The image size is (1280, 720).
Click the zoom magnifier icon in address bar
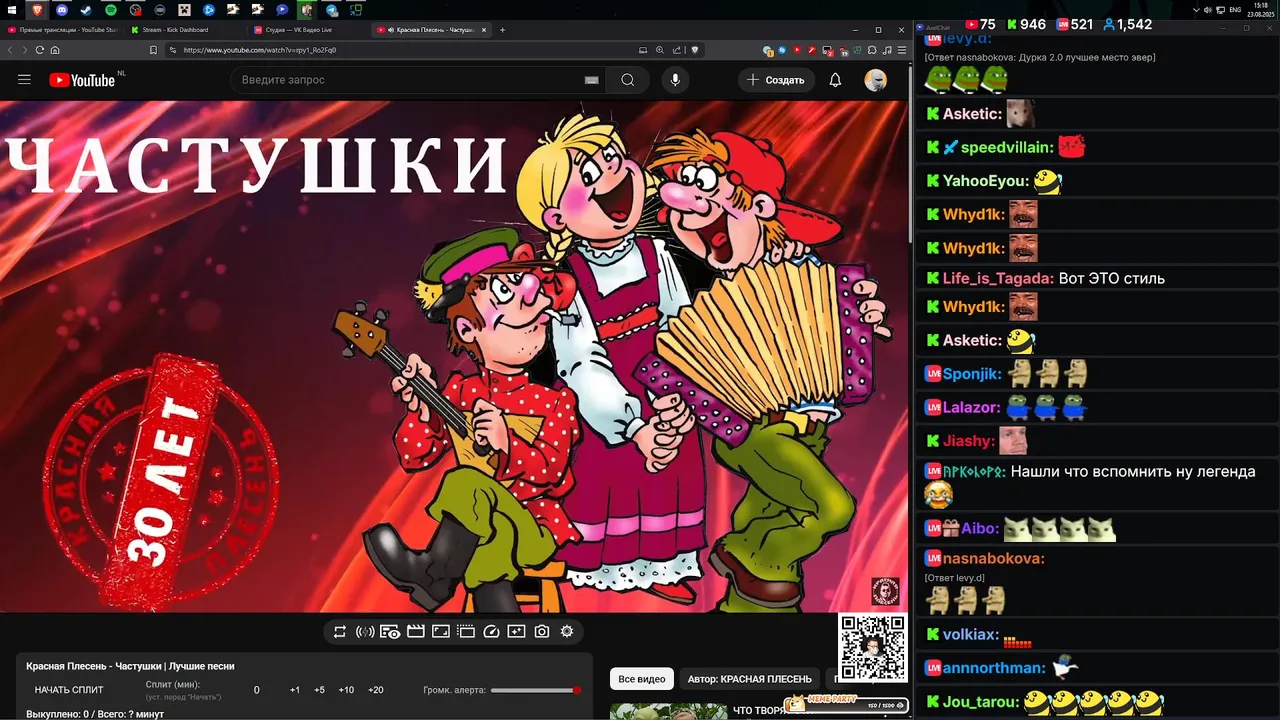click(661, 50)
